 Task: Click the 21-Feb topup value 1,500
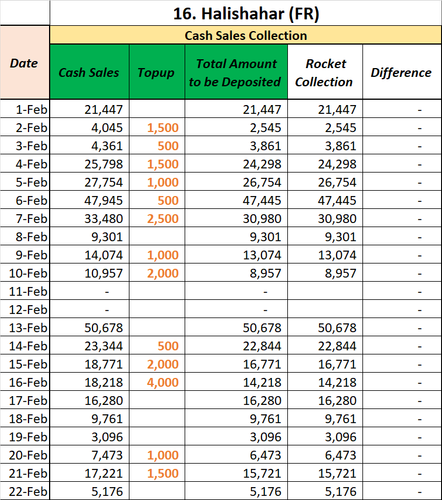point(157,473)
